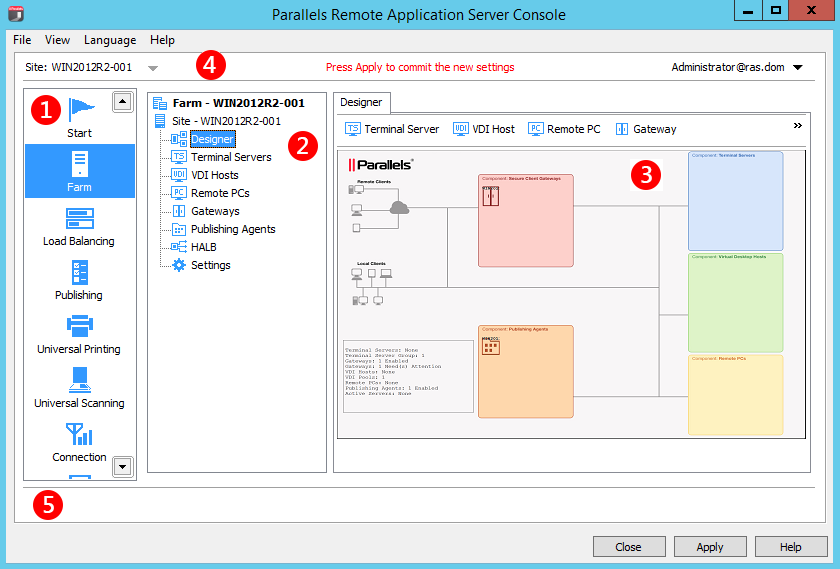The width and height of the screenshot is (840, 569).
Task: Click the Publishing Agents tree icon
Action: 179,229
